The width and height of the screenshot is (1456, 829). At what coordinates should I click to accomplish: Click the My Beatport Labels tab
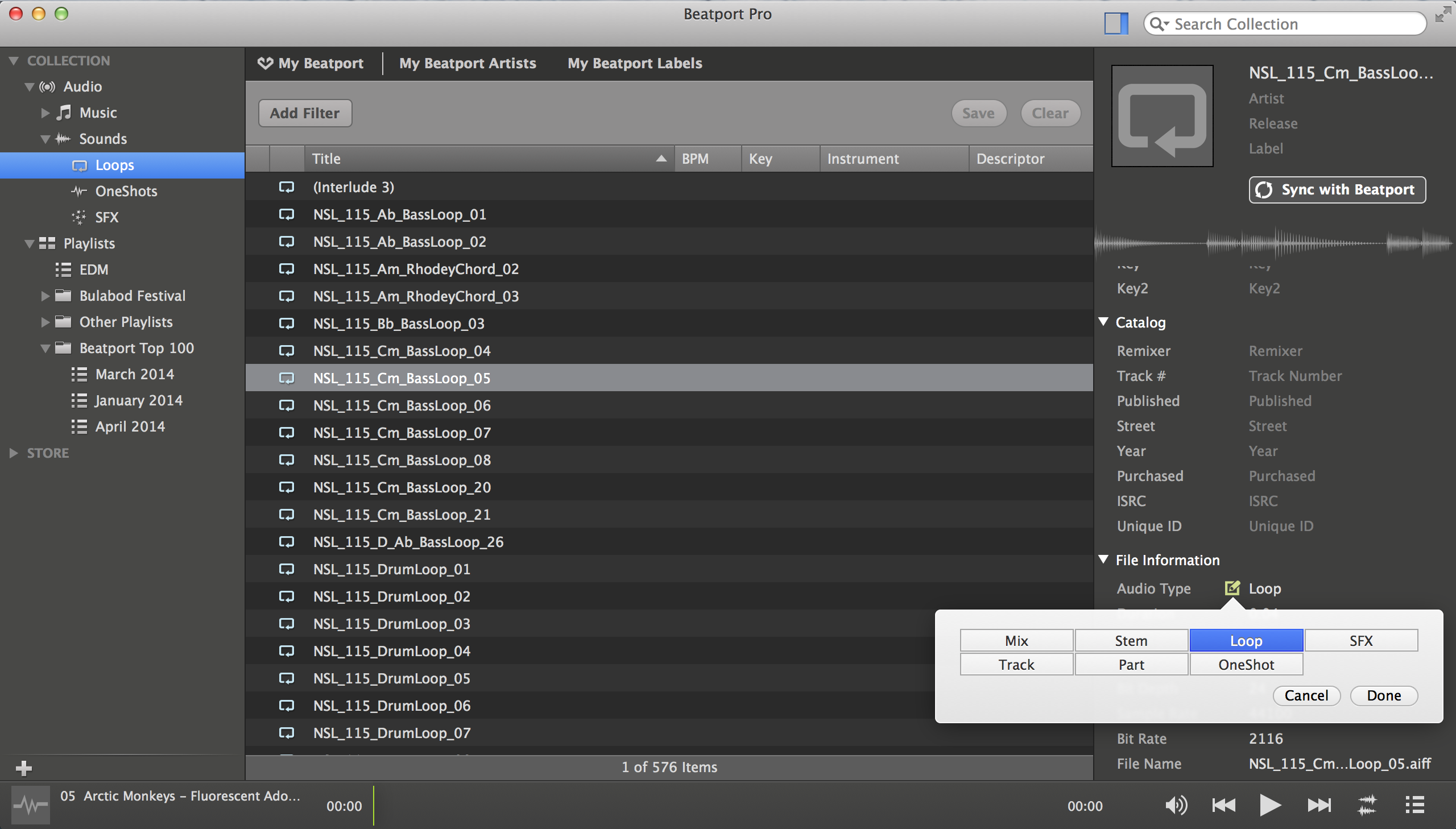click(635, 63)
